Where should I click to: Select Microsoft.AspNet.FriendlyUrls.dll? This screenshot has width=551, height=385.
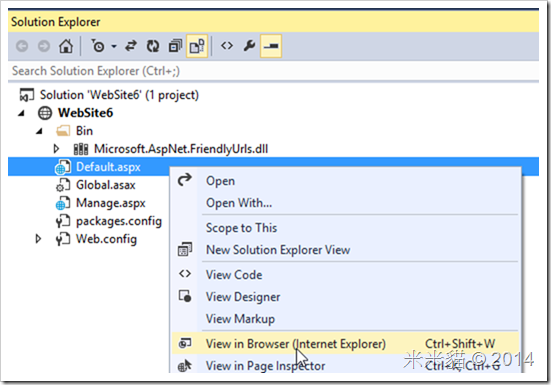click(181, 149)
